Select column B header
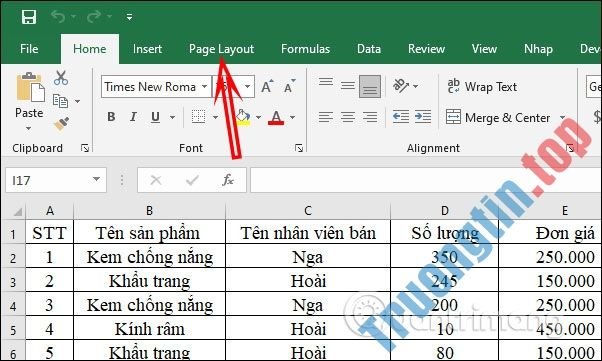This screenshot has width=602, height=361. 149,210
